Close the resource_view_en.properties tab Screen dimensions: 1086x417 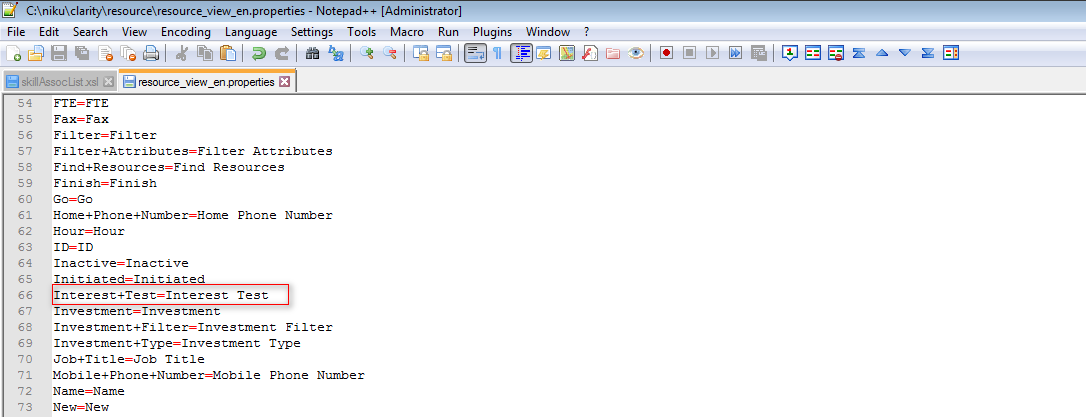(x=285, y=82)
